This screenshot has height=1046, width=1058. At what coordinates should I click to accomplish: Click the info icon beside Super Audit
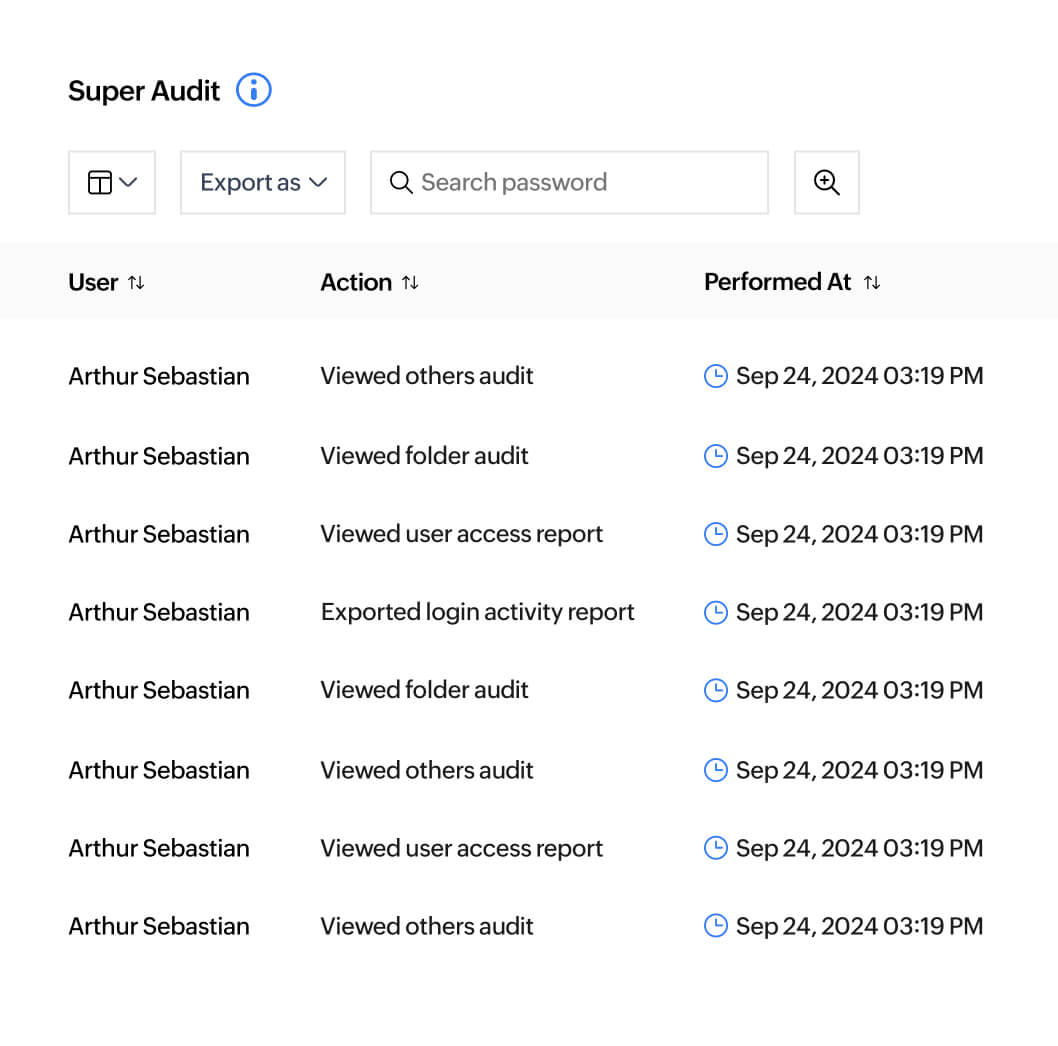pyautogui.click(x=254, y=90)
